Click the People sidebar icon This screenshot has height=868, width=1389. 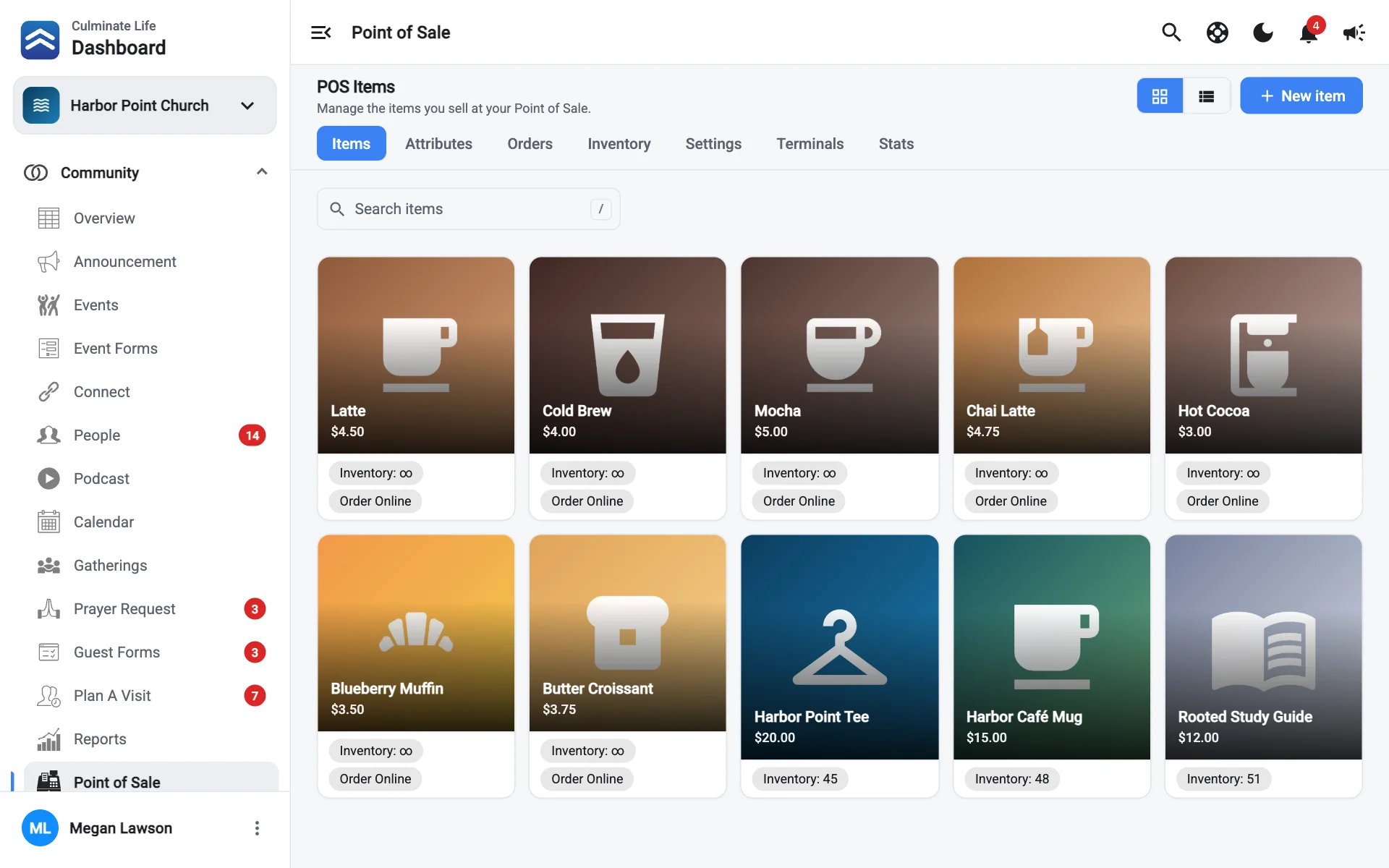pyautogui.click(x=48, y=435)
